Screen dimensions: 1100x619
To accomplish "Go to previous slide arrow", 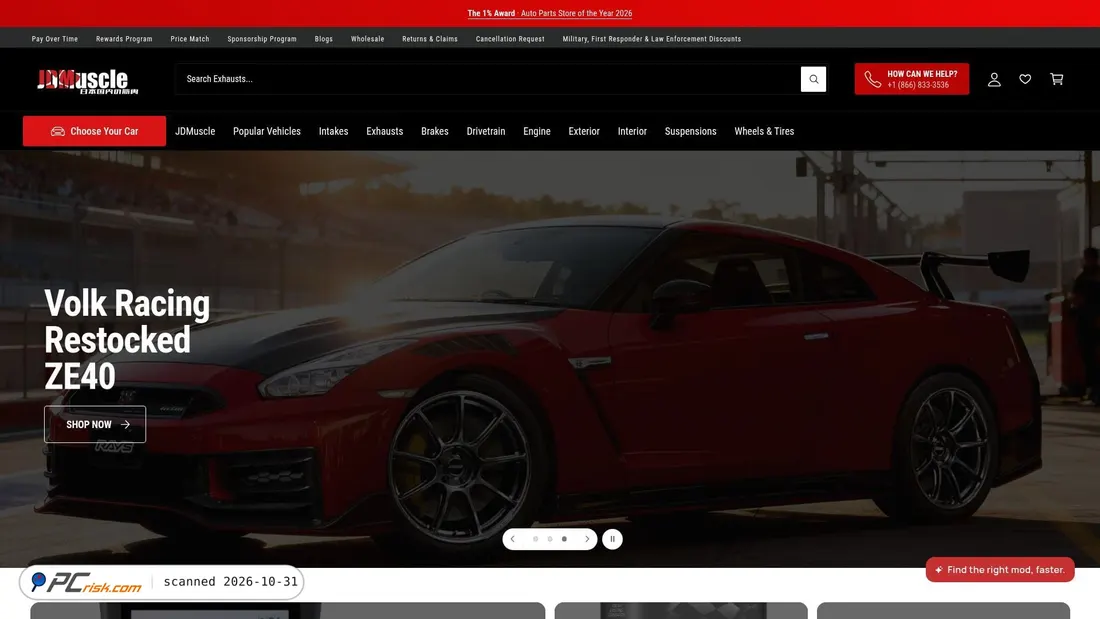I will coord(513,539).
